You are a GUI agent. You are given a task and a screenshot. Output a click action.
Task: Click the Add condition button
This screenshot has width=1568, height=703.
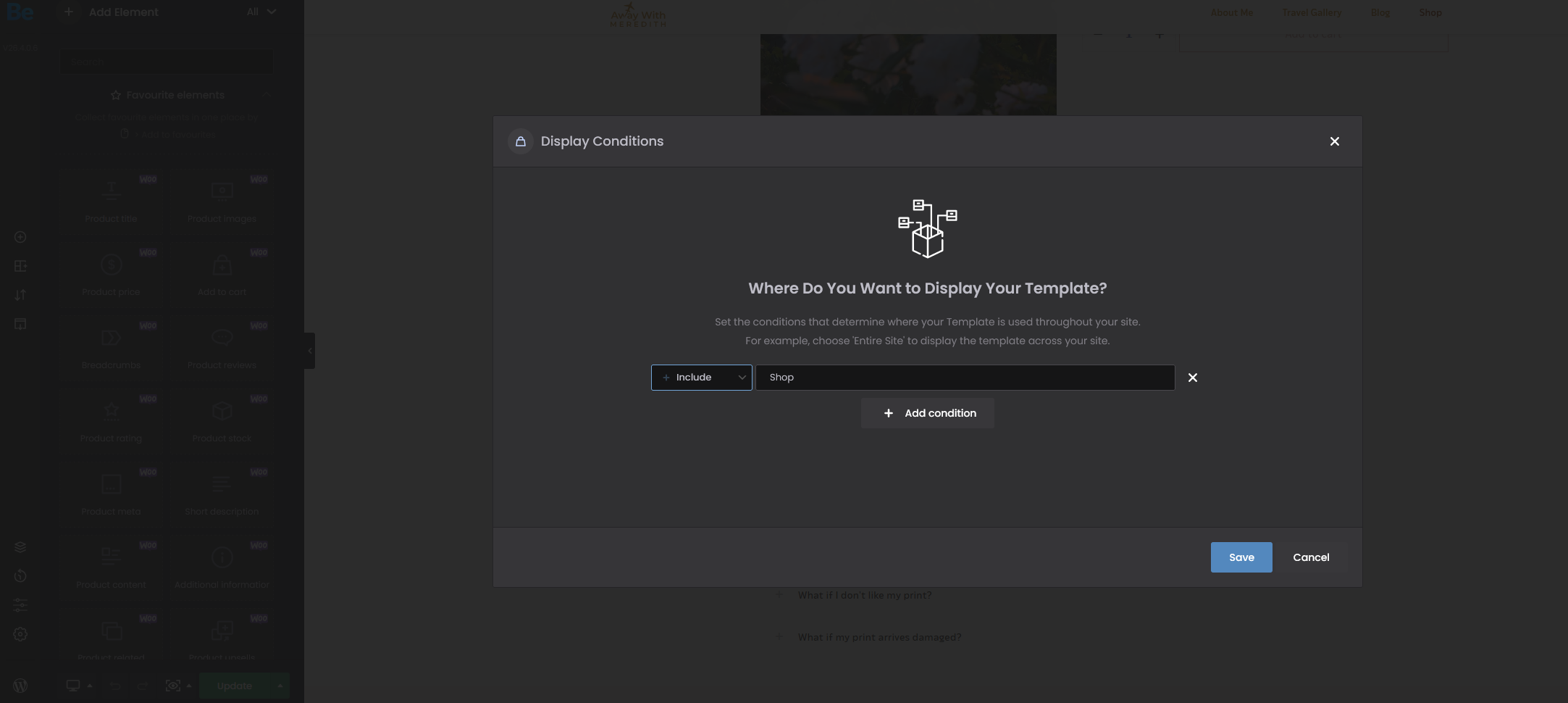927,413
